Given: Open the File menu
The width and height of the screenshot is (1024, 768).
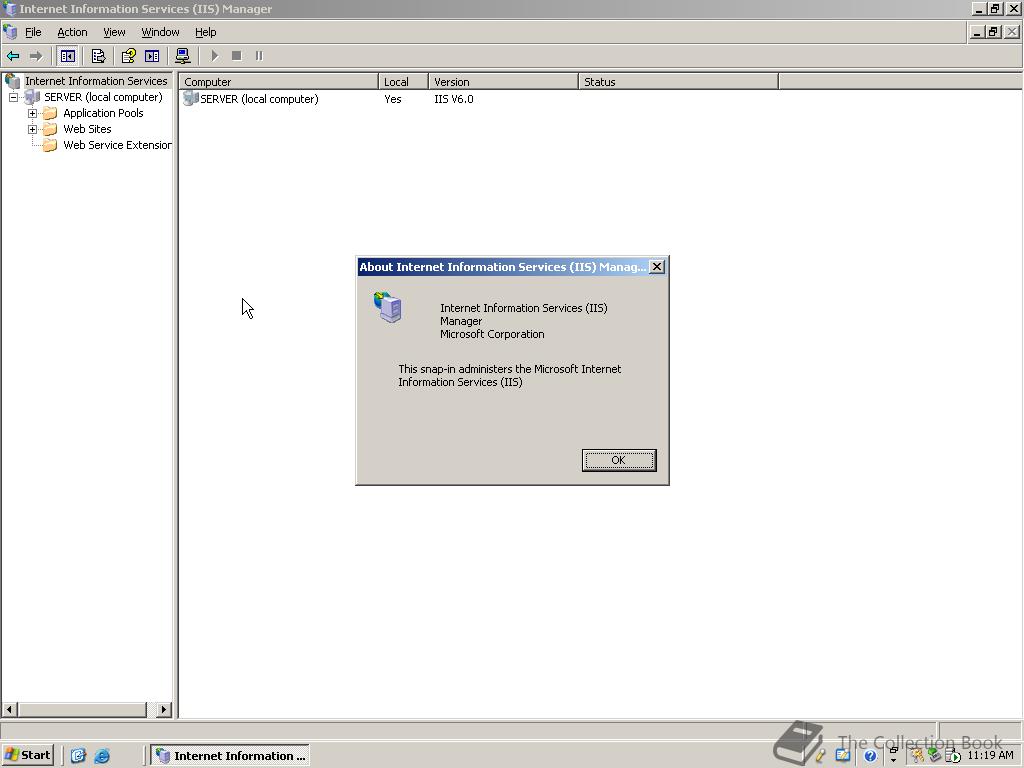Looking at the screenshot, I should click(33, 32).
